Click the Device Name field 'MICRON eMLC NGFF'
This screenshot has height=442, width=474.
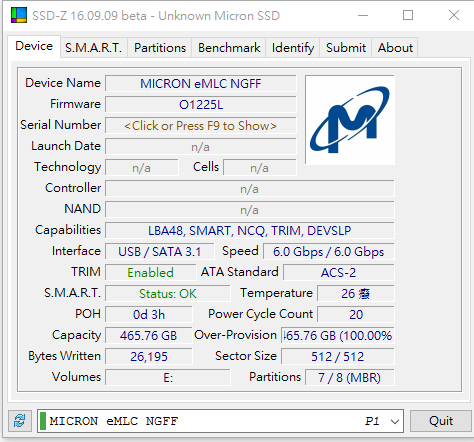201,84
